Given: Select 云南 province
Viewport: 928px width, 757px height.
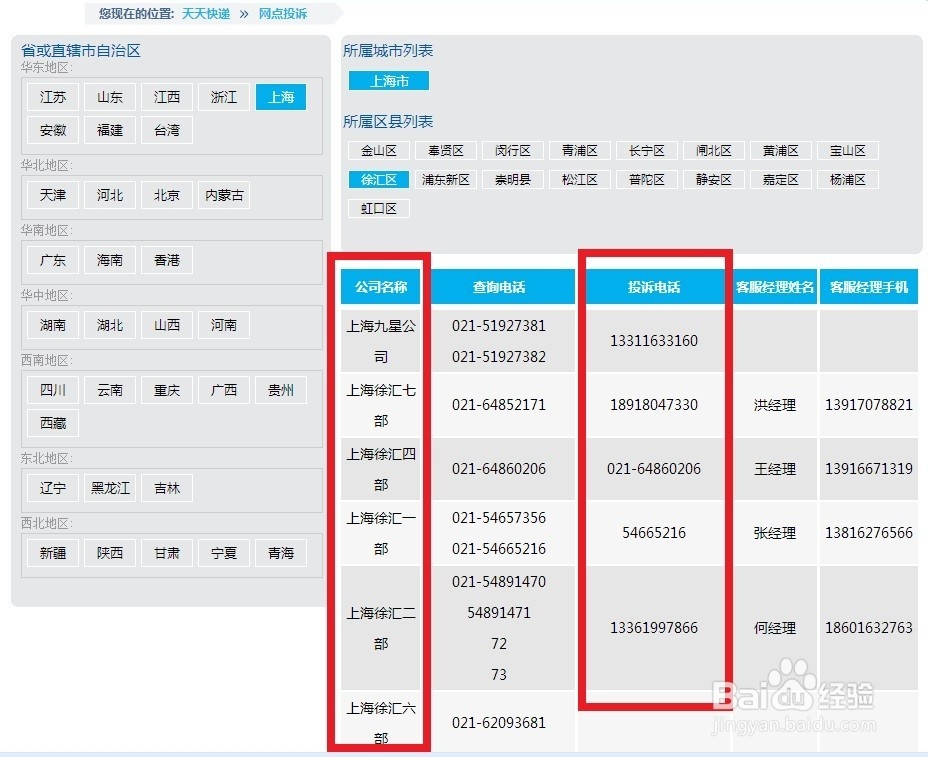Looking at the screenshot, I should point(109,390).
